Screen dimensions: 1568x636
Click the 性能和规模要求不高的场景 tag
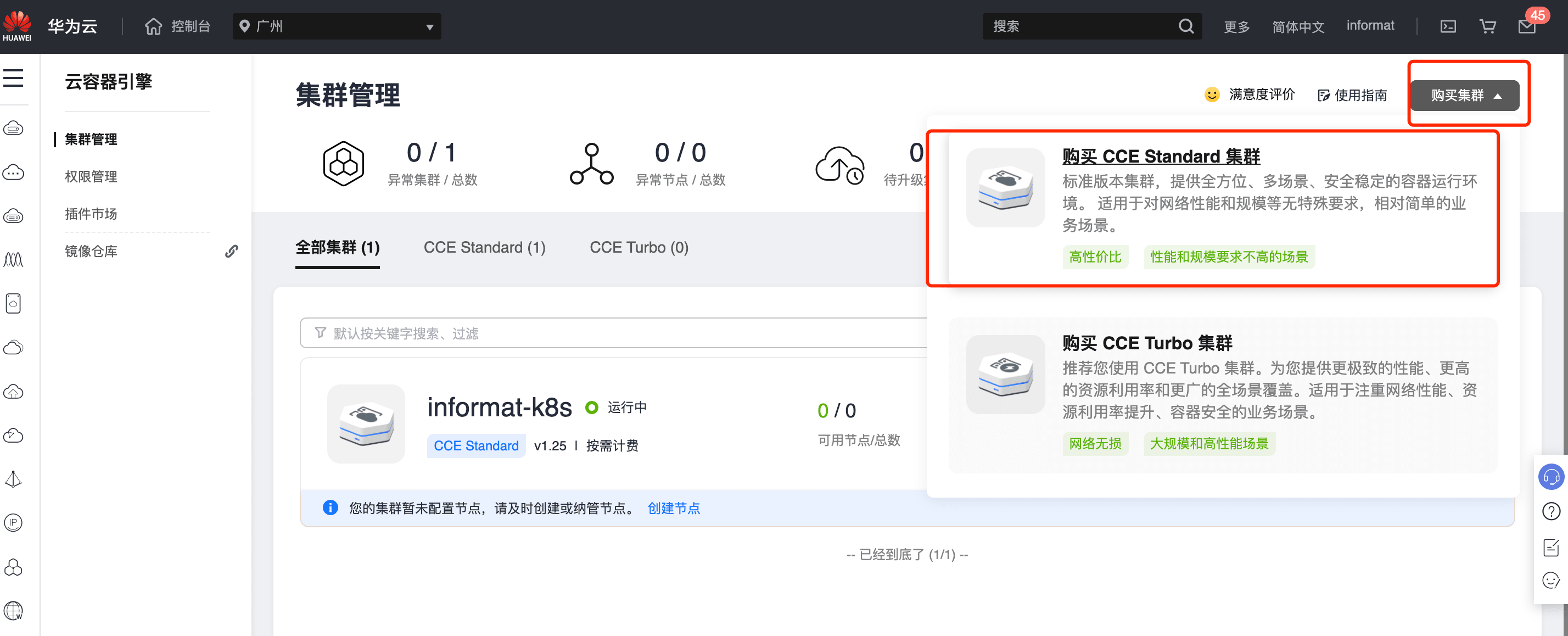click(x=1229, y=257)
